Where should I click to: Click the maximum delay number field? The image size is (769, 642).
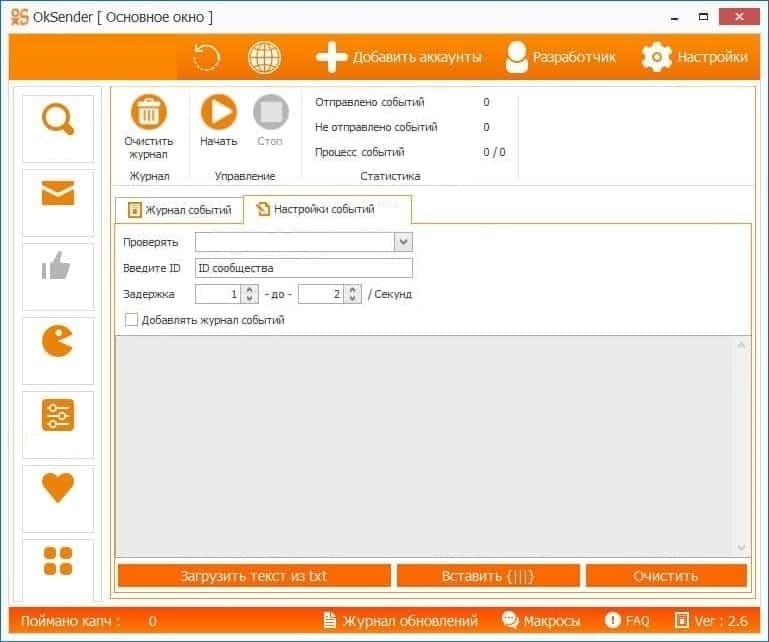pos(321,294)
